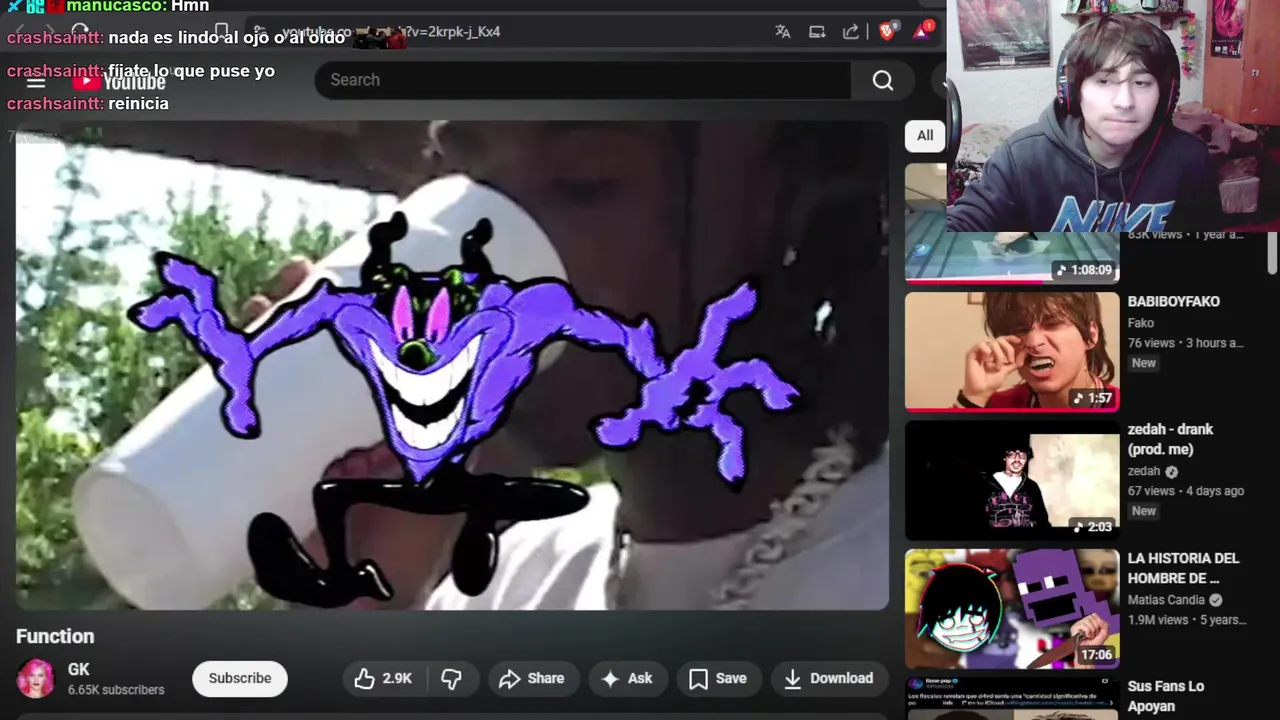
Task: Select the All filter chip
Action: (925, 136)
